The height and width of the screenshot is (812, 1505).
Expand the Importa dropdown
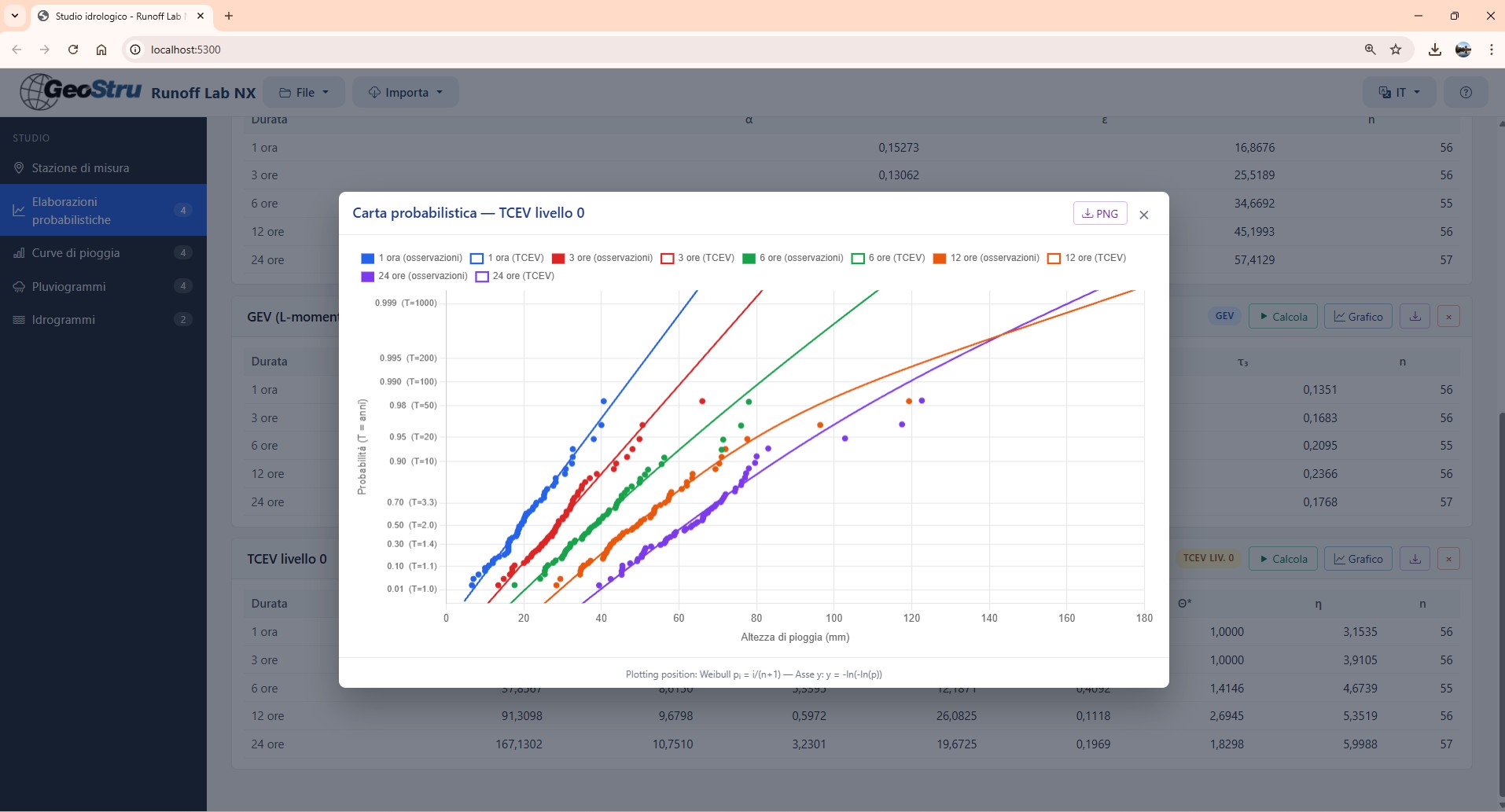(405, 93)
